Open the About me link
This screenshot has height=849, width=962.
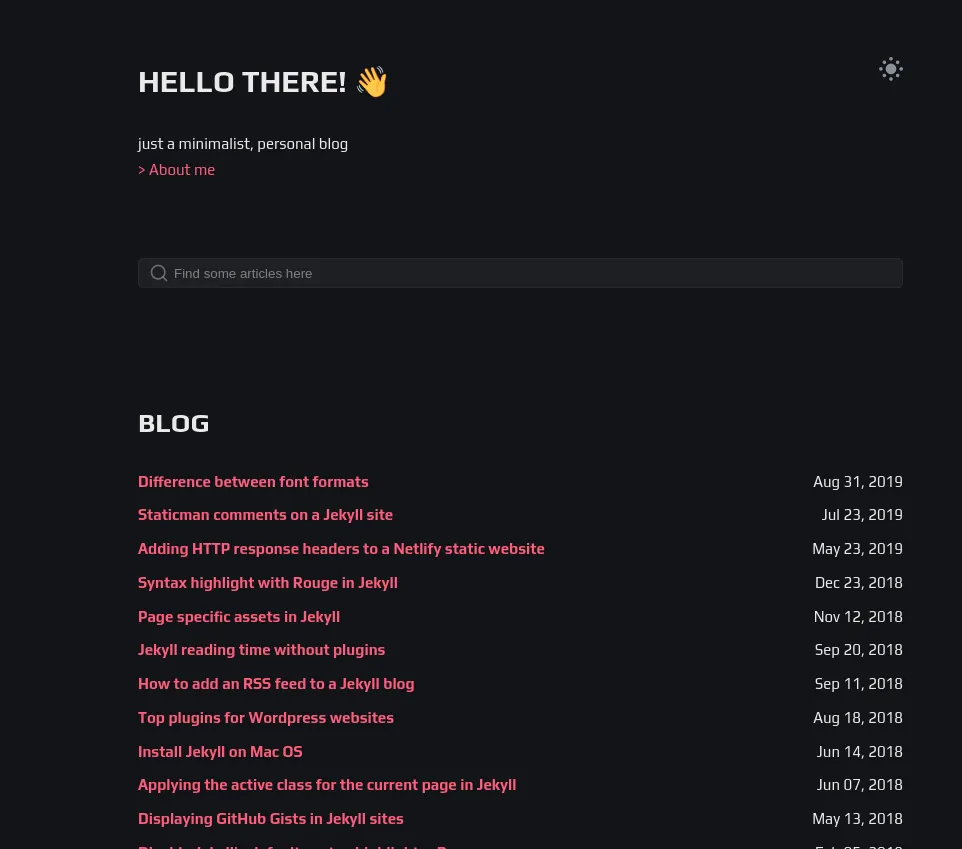pos(177,170)
